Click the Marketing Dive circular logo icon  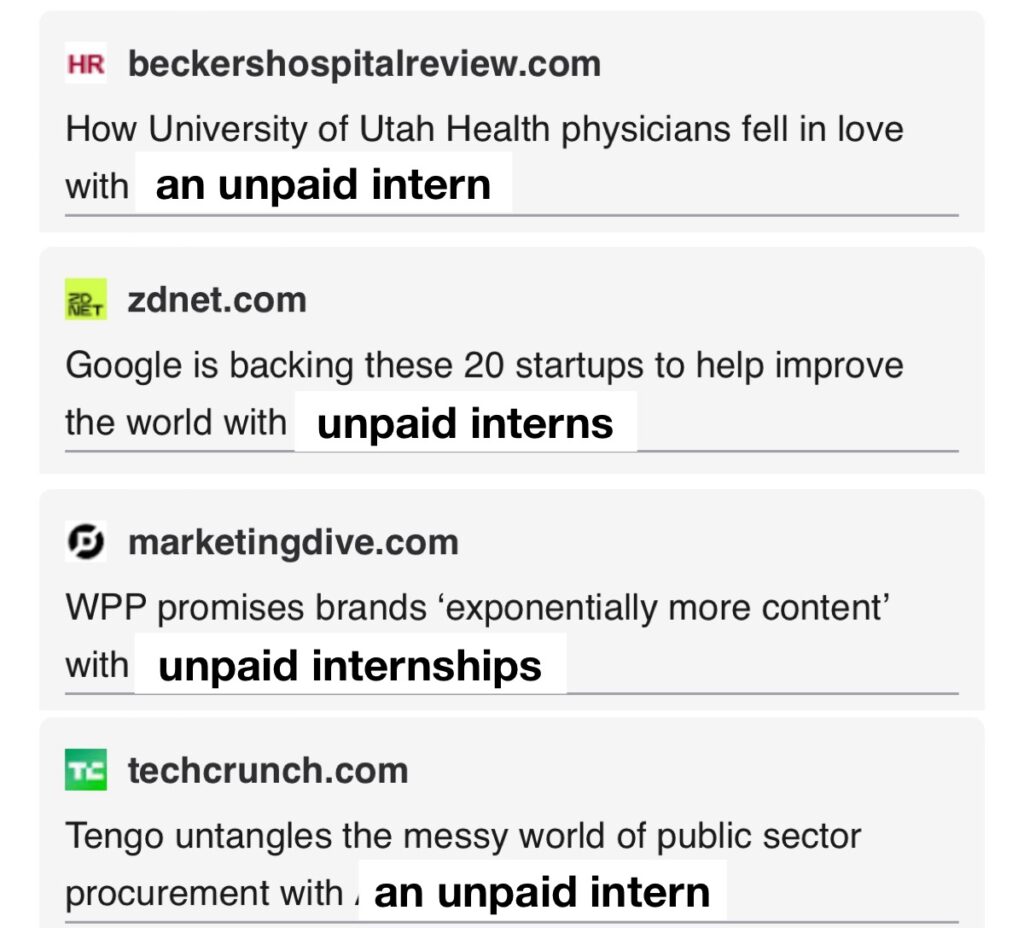point(85,542)
